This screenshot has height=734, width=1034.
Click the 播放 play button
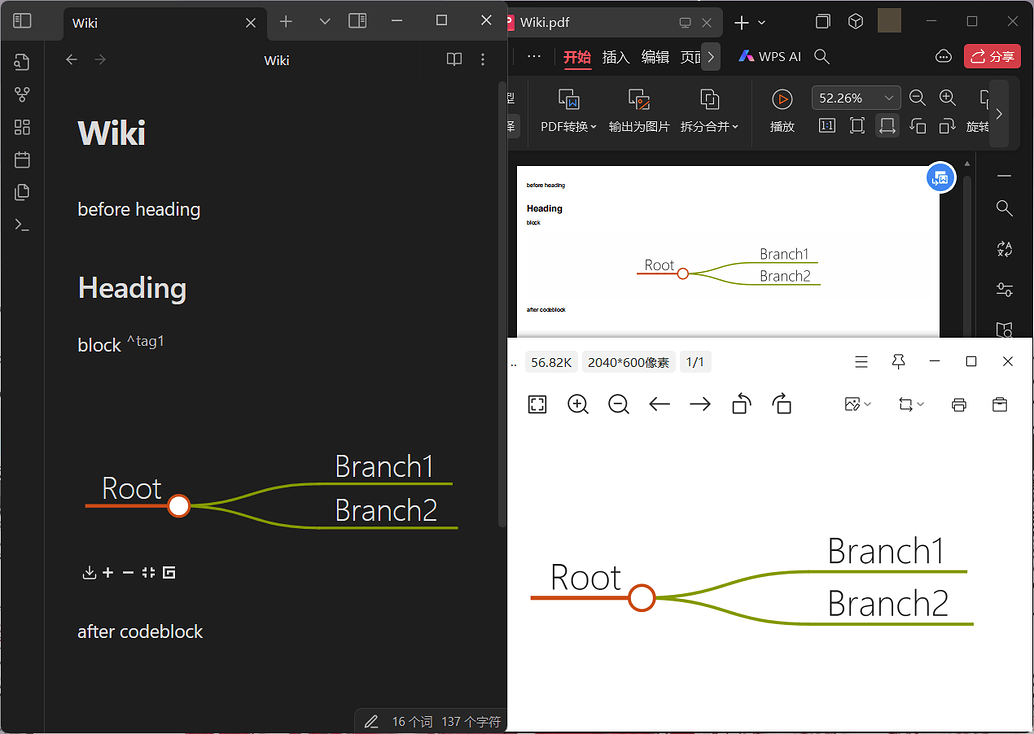[782, 111]
